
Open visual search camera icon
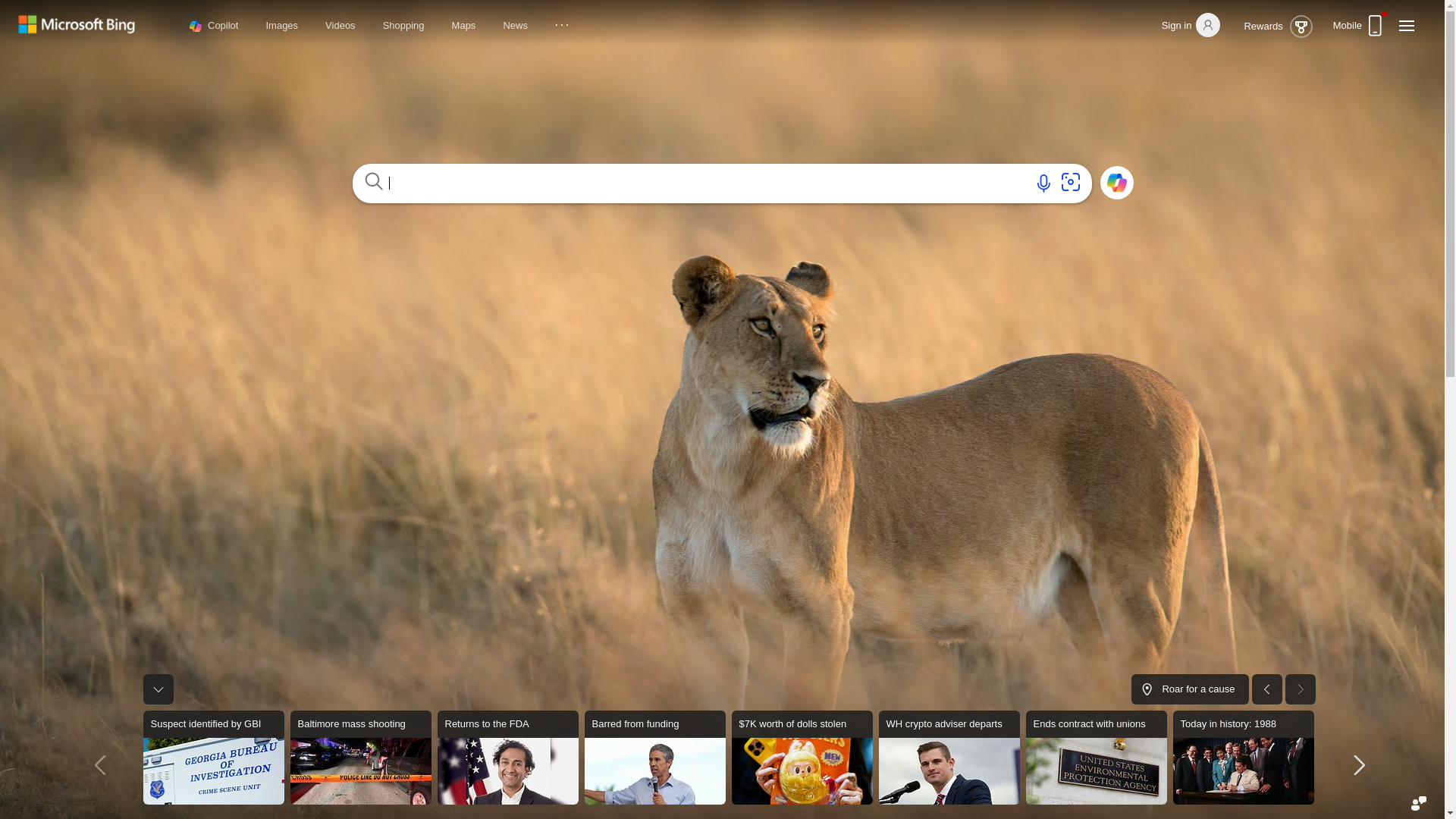point(1071,182)
